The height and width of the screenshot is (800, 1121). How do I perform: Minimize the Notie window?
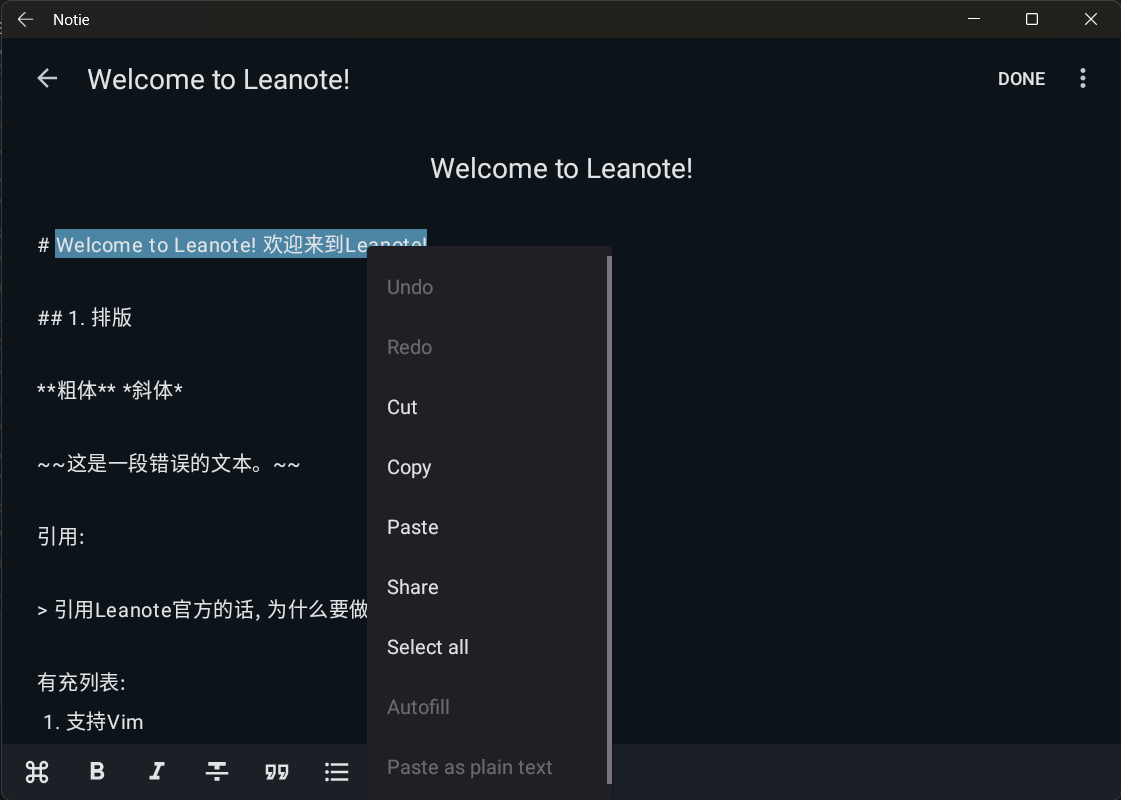tap(974, 19)
